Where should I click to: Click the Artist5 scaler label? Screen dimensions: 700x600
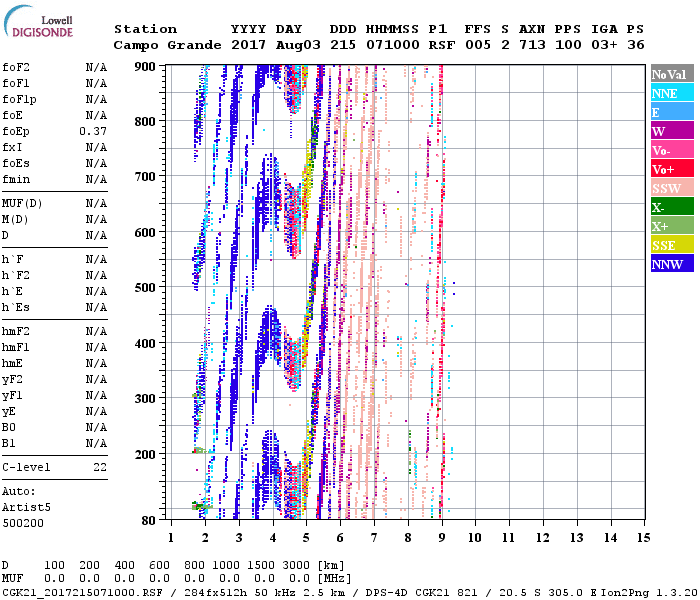tap(26, 508)
